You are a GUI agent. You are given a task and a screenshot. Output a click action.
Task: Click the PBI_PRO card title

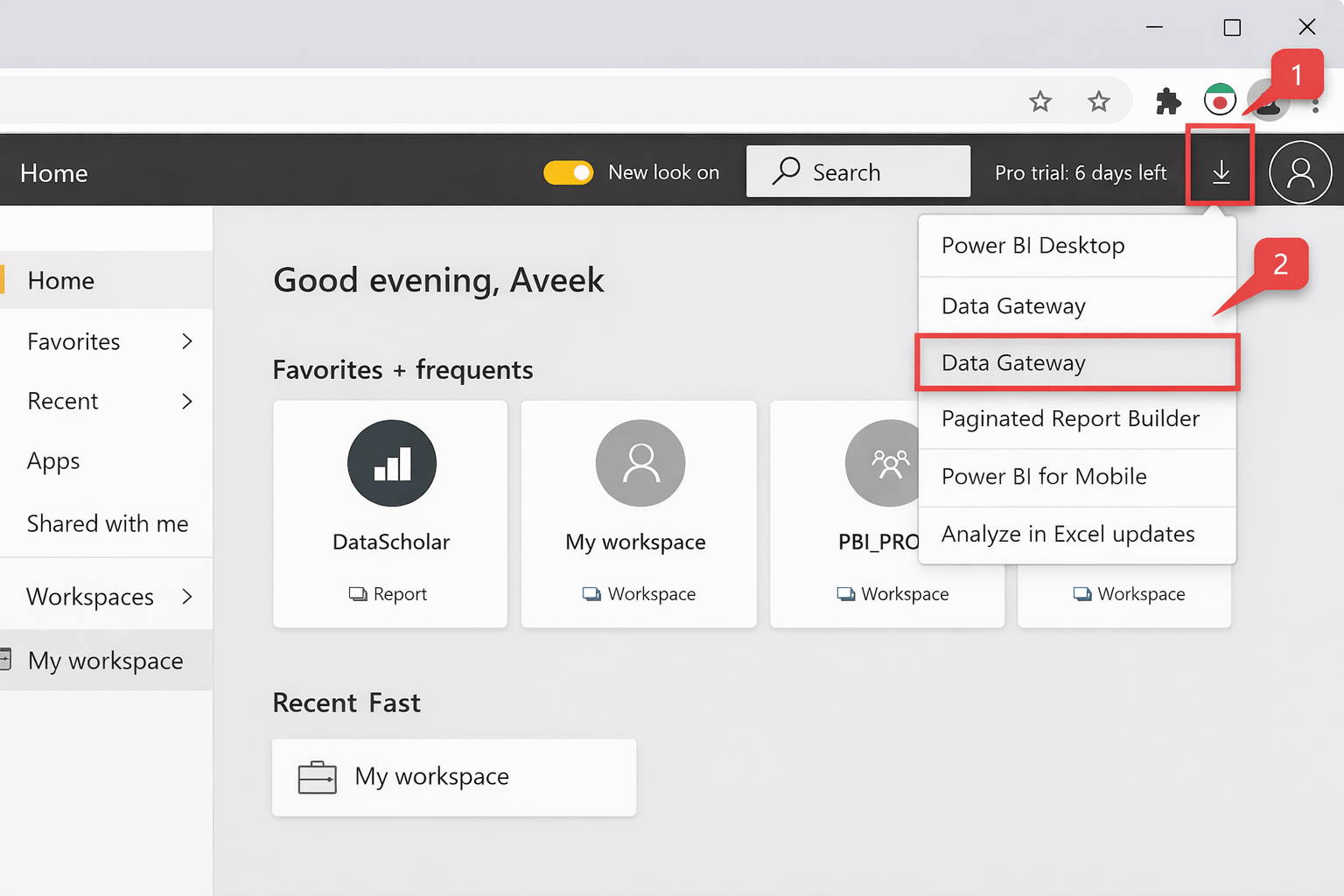(878, 542)
